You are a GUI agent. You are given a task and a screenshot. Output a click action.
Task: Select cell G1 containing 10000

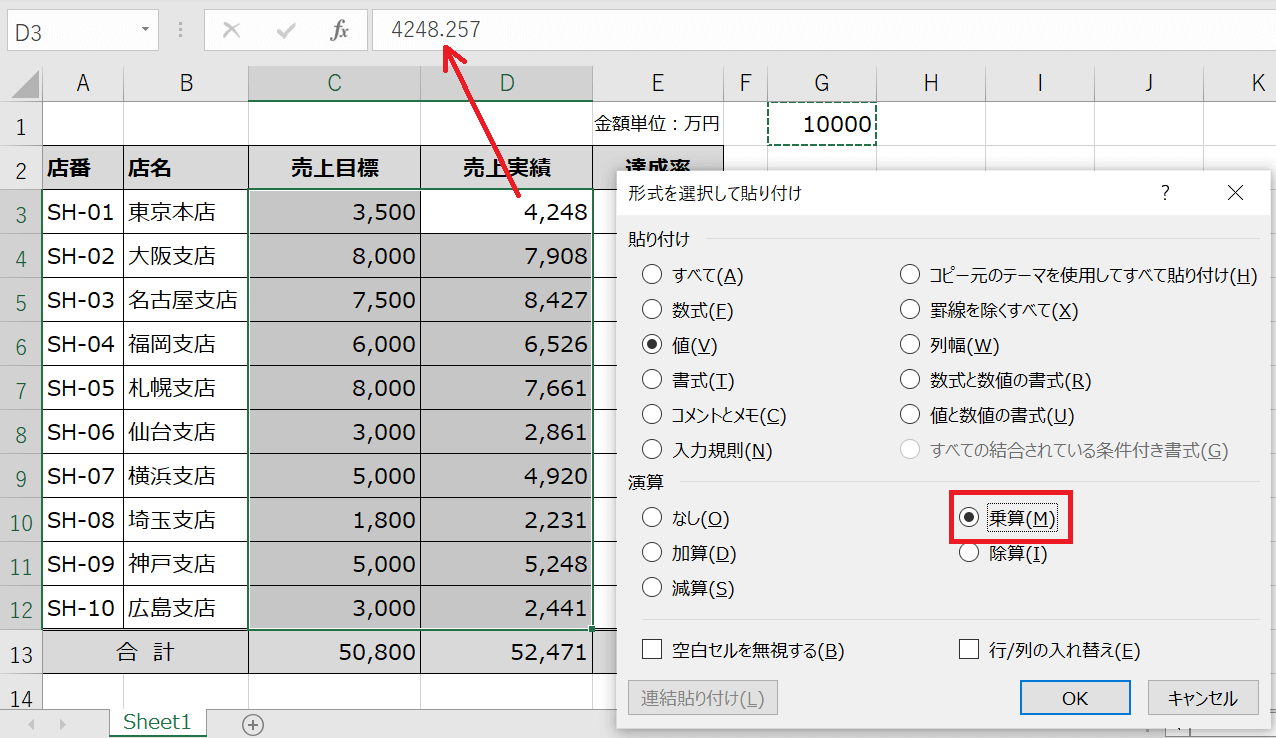pos(822,125)
